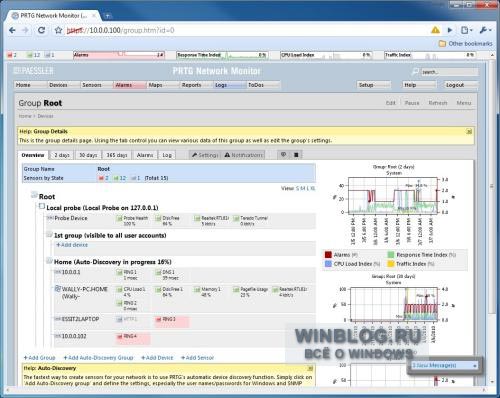Click the Paessler logo
This screenshot has width=500, height=398.
tap(33, 71)
